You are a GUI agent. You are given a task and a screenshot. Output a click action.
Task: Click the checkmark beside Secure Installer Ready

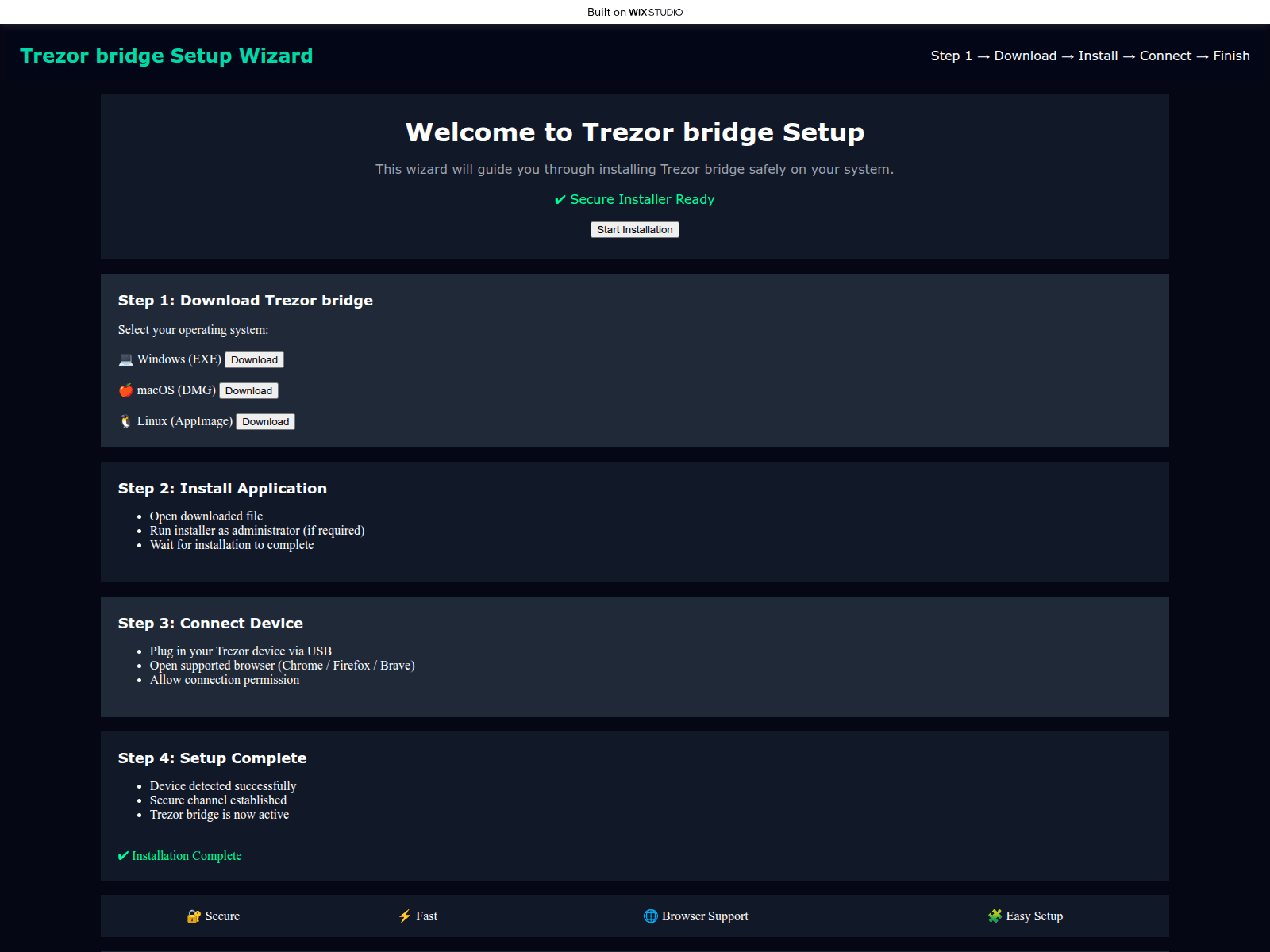point(560,200)
